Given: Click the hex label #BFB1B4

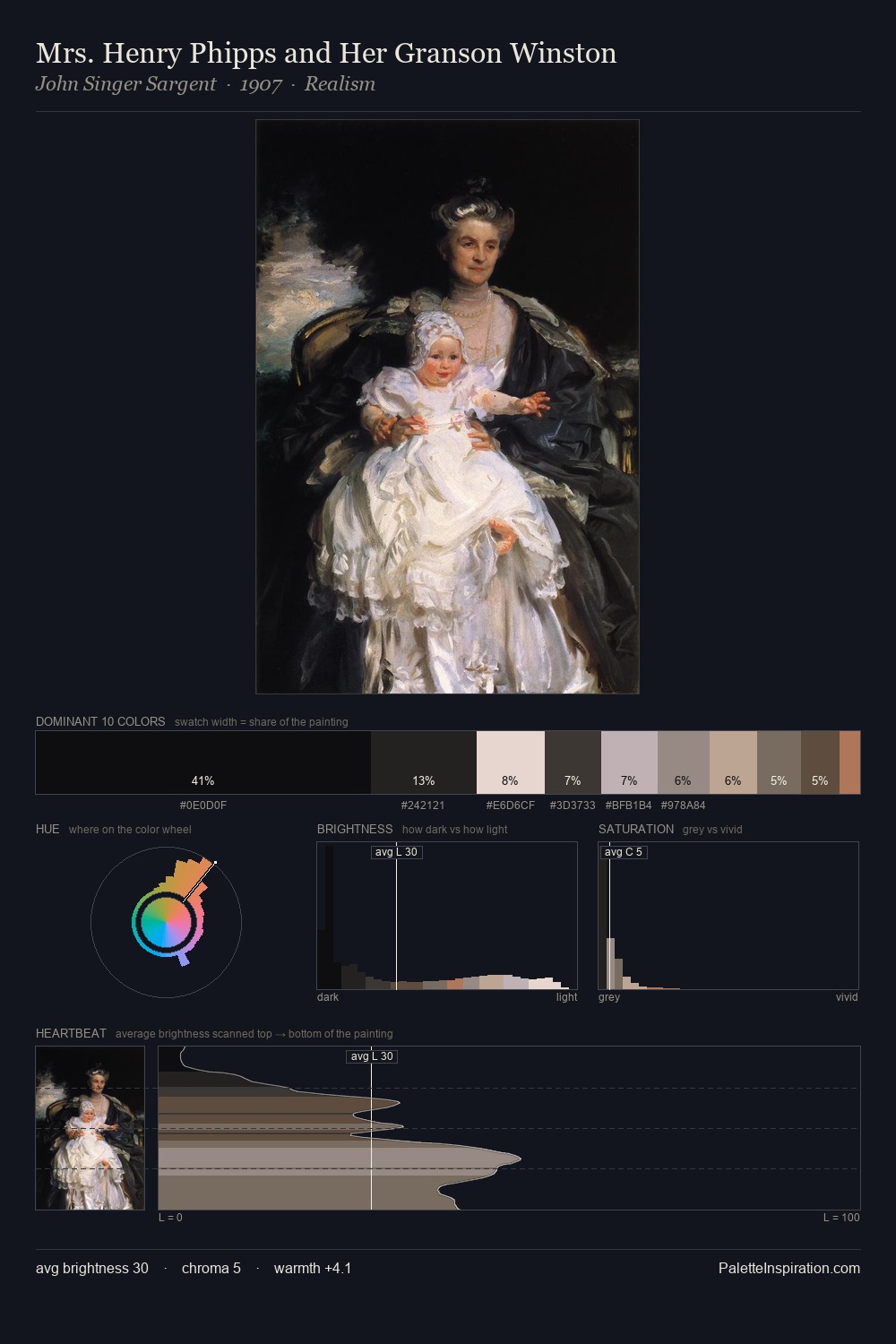Looking at the screenshot, I should tap(629, 806).
